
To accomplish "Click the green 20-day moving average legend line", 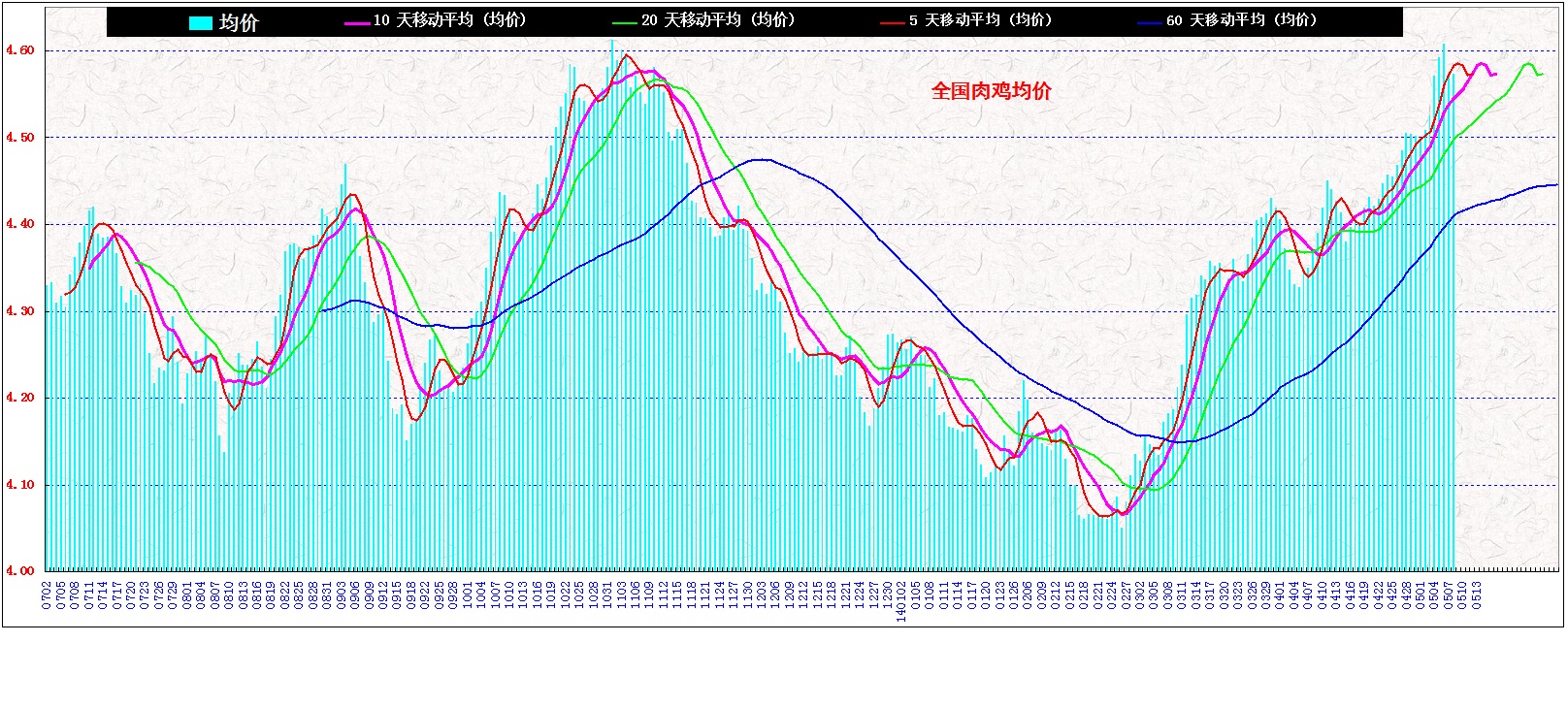I will (x=625, y=22).
